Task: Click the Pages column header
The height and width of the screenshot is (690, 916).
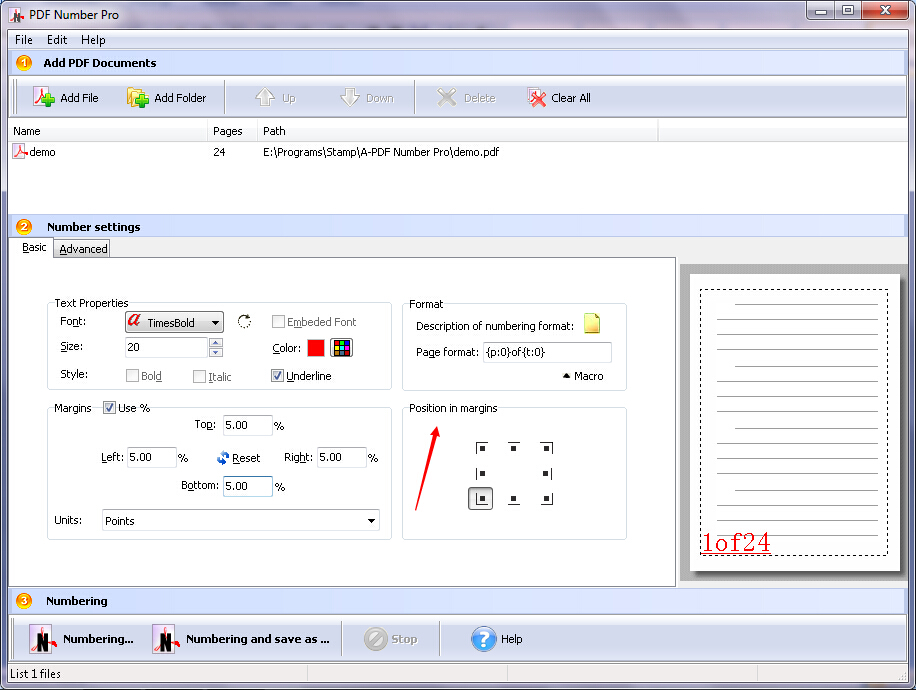Action: [233, 131]
